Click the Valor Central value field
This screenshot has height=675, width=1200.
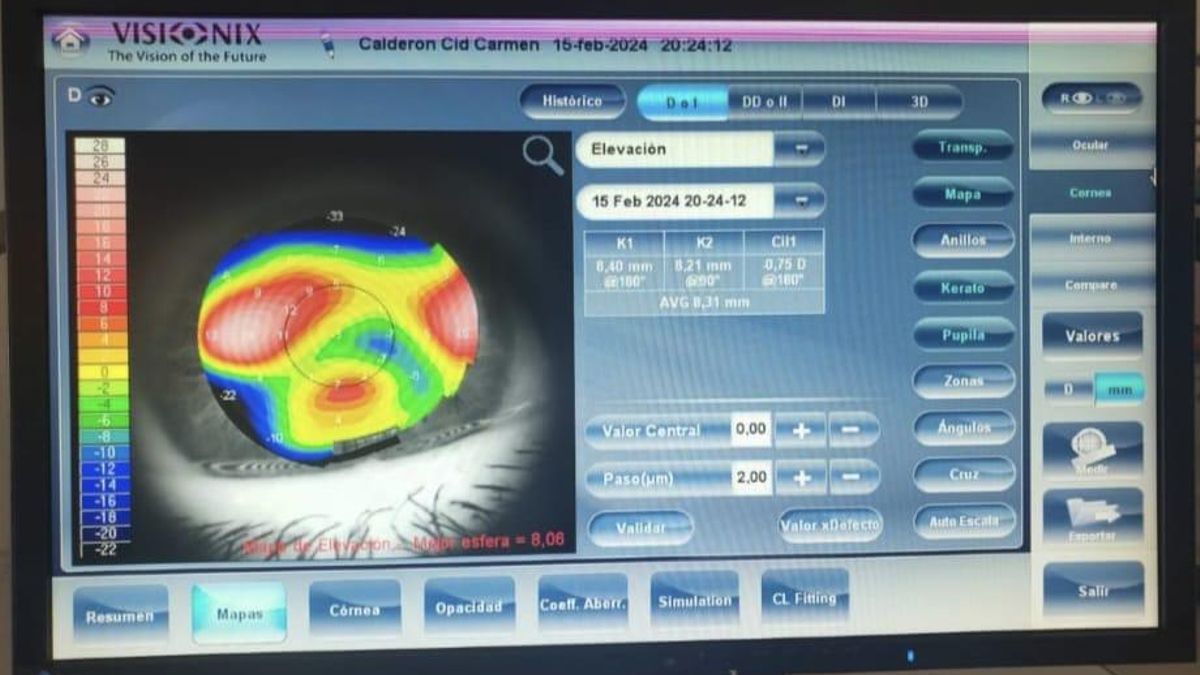750,430
